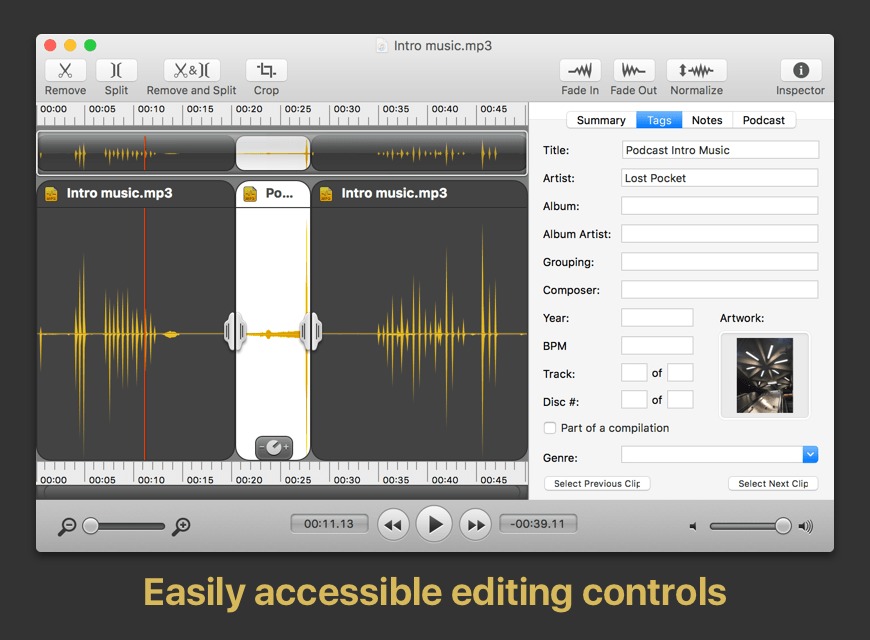This screenshot has height=640, width=870.
Task: Click the rewind button
Action: pos(394,524)
